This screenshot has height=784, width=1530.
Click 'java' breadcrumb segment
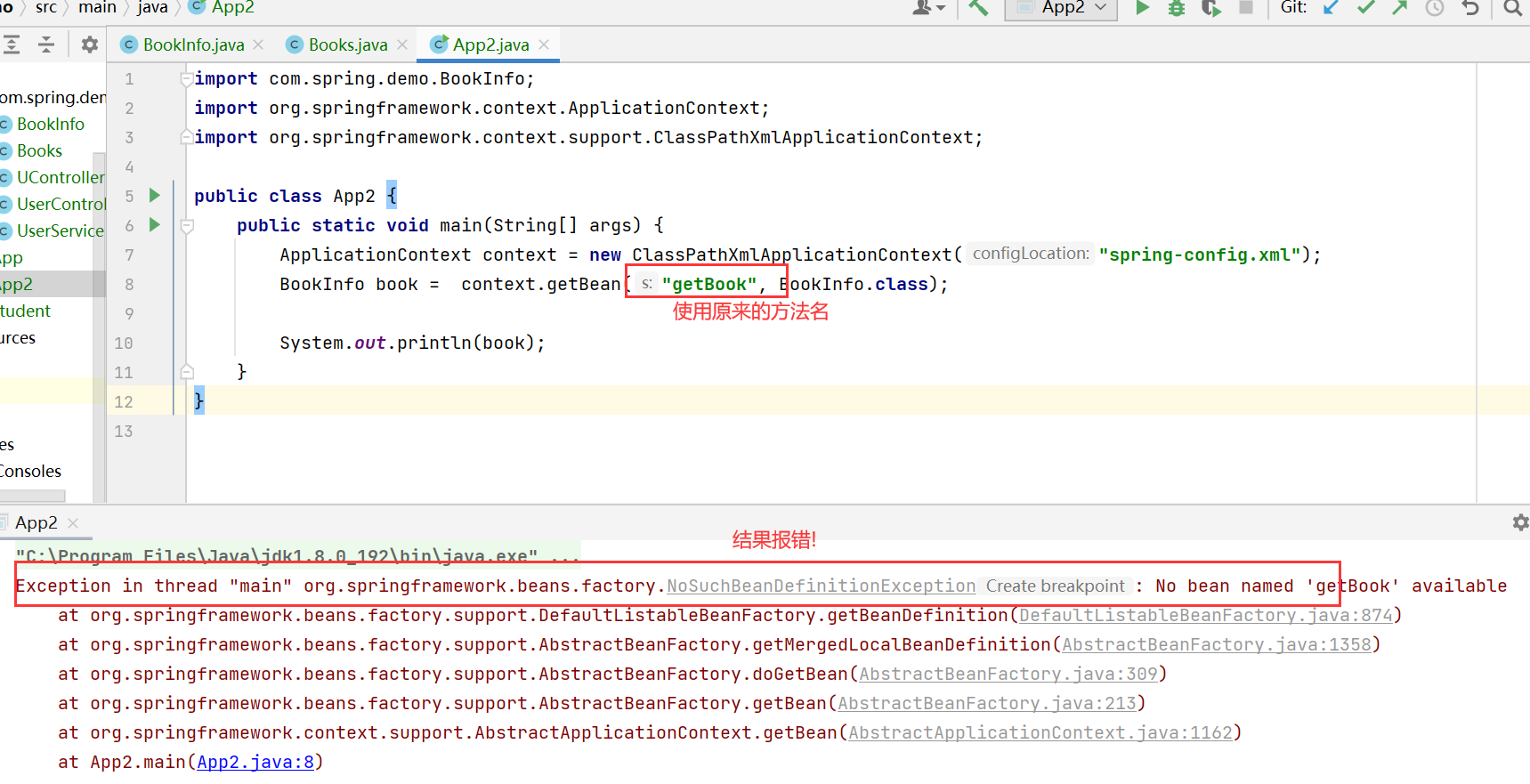152,8
